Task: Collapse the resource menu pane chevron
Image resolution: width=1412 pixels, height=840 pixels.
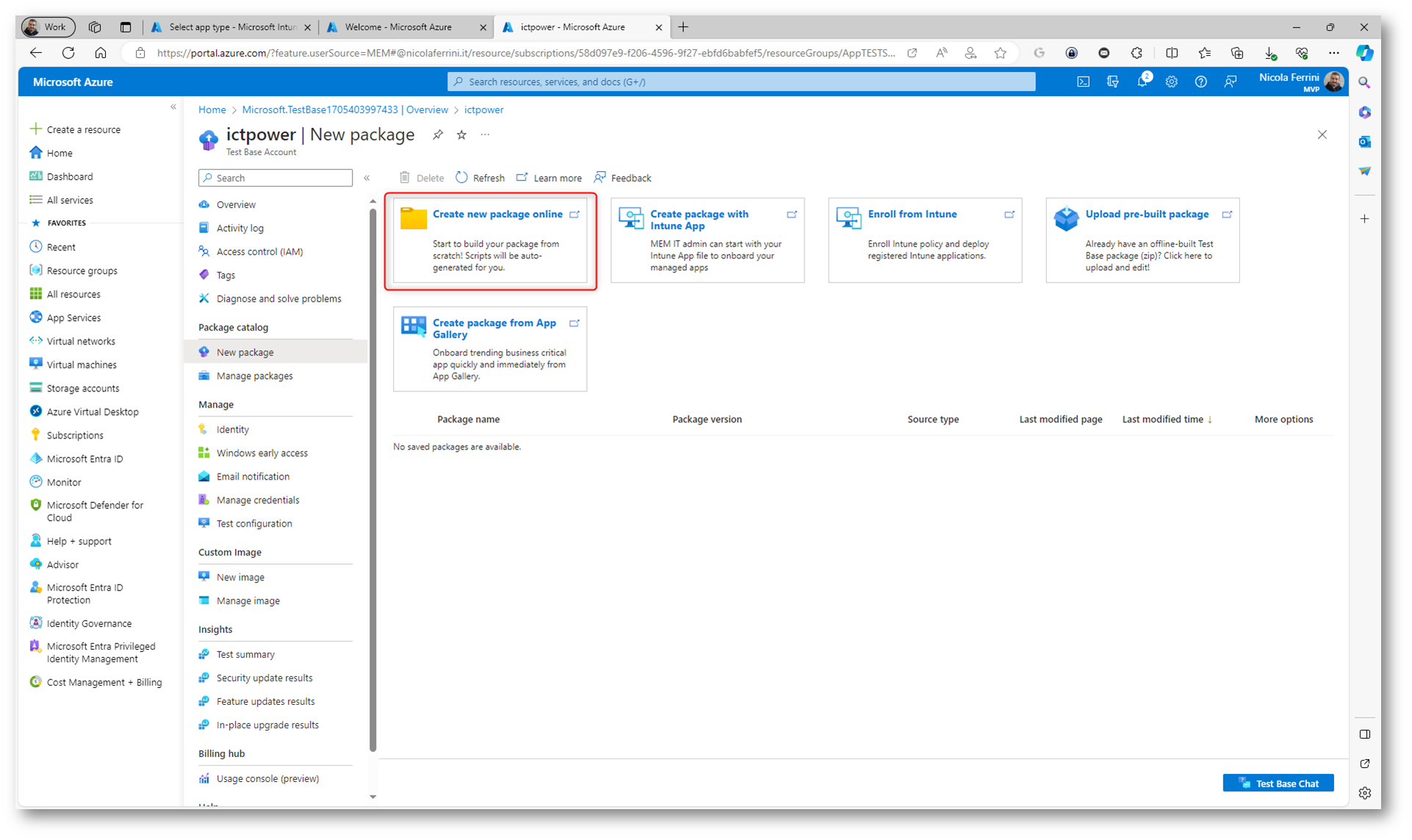Action: click(x=367, y=178)
